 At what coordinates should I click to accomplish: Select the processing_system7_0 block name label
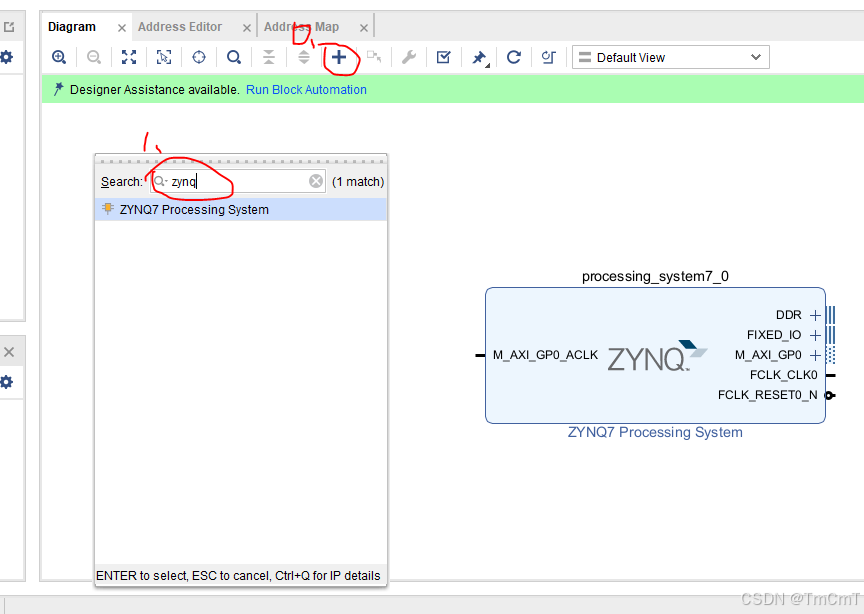[x=655, y=276]
